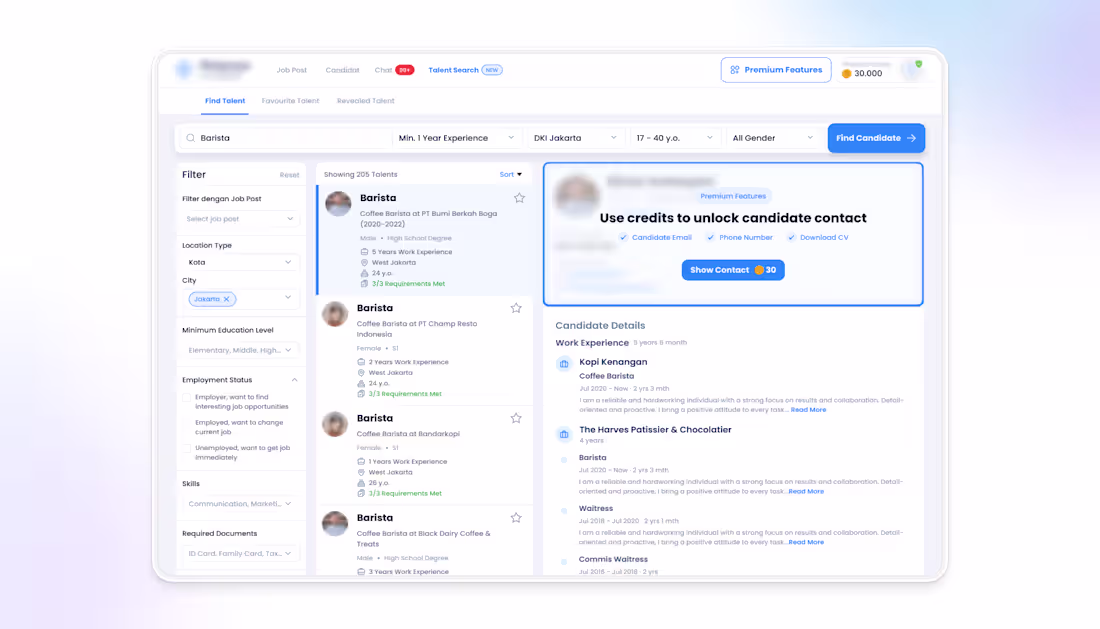Go to the Job Post menu
The image size is (1100, 629).
[x=291, y=70]
